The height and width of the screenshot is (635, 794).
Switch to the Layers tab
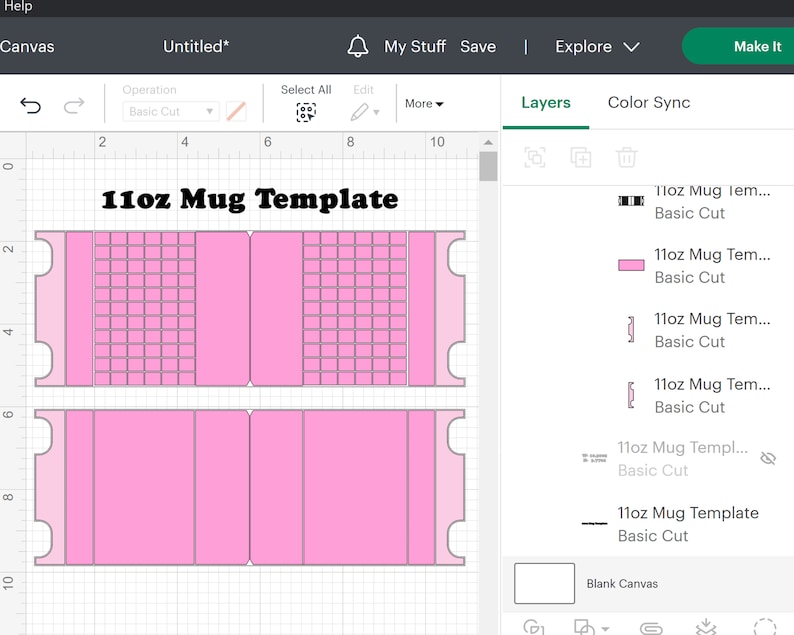pyautogui.click(x=546, y=103)
